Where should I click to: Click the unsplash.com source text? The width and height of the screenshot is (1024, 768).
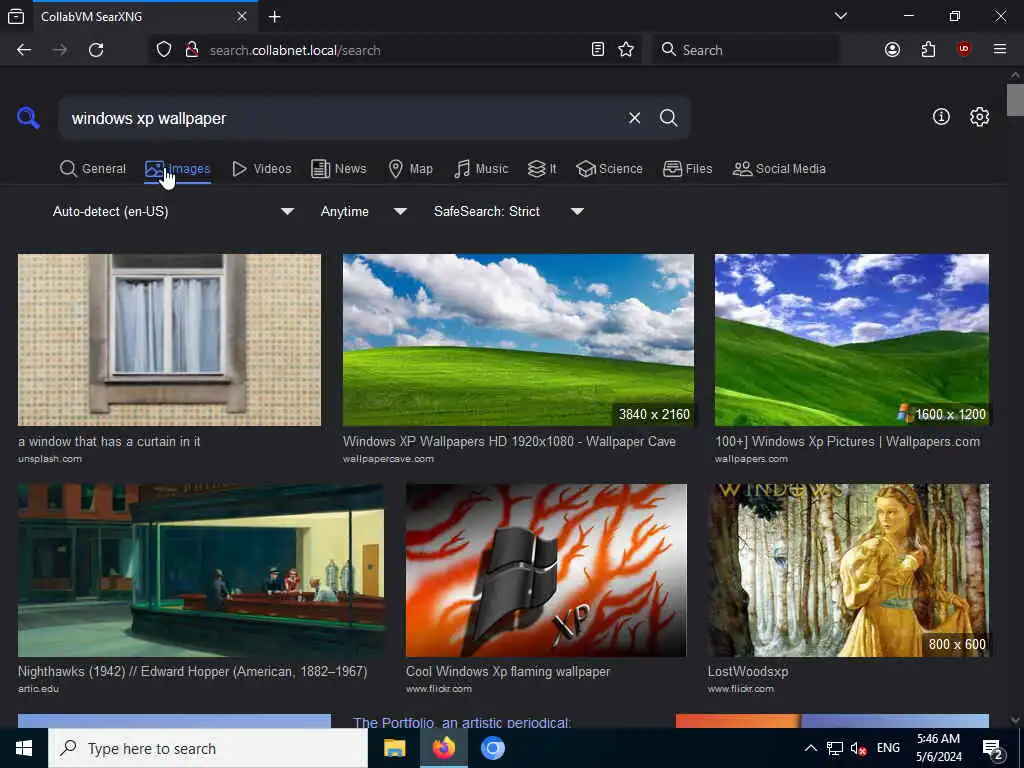[x=50, y=459]
